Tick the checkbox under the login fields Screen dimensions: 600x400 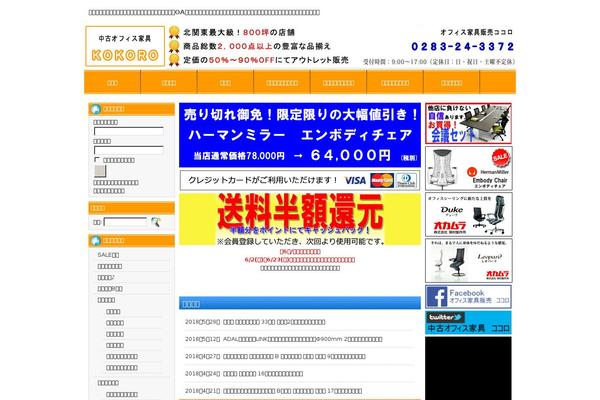coord(97,160)
